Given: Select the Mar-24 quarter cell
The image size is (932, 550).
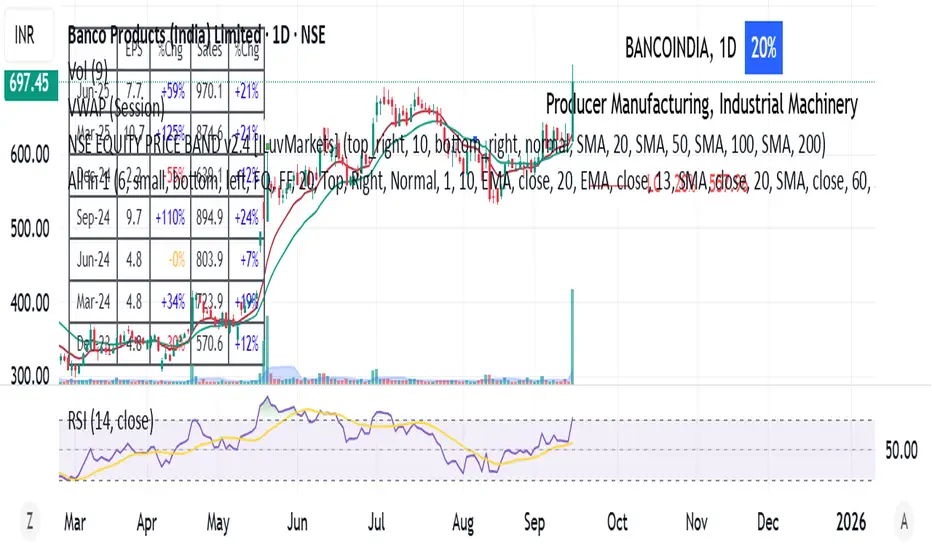Looking at the screenshot, I should tap(93, 302).
